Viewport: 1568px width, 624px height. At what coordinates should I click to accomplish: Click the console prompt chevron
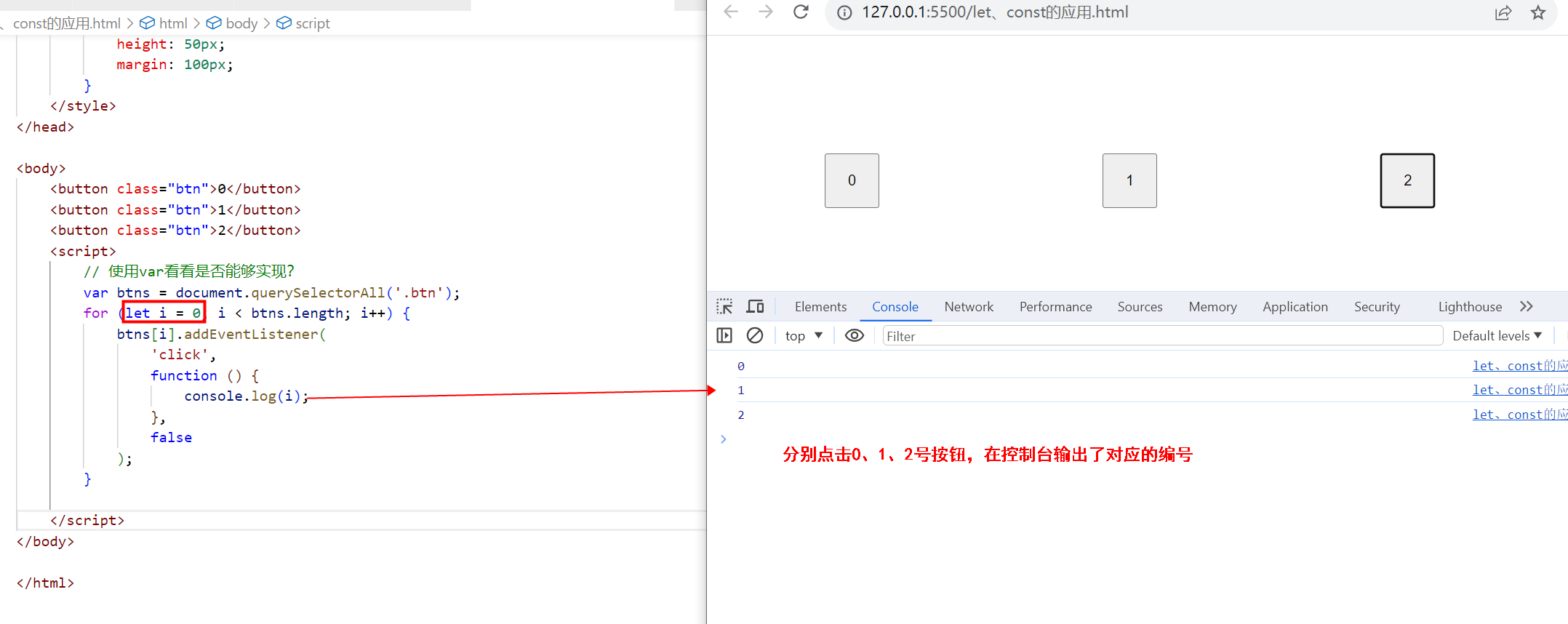(723, 439)
